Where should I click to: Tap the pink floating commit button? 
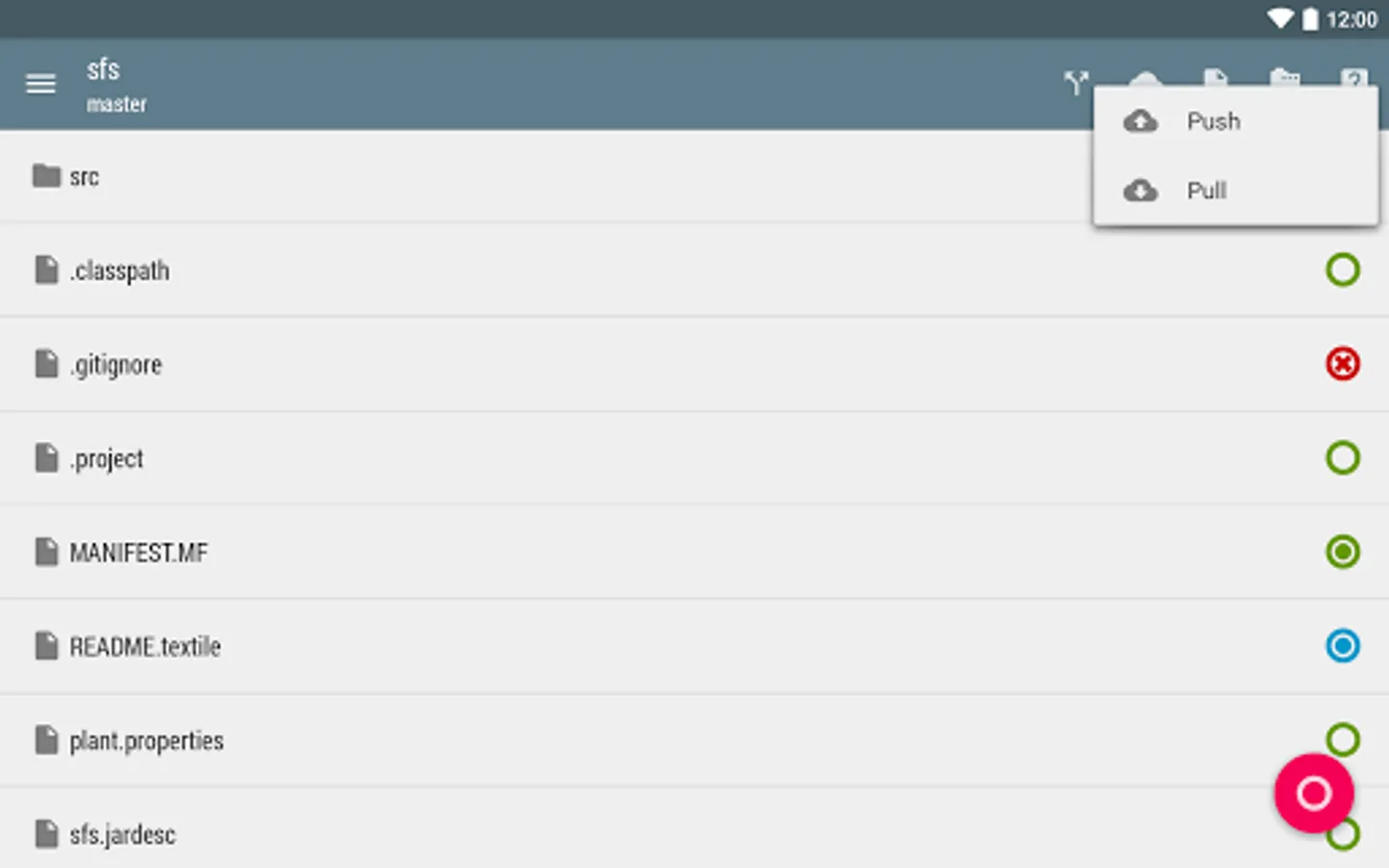pos(1314,793)
